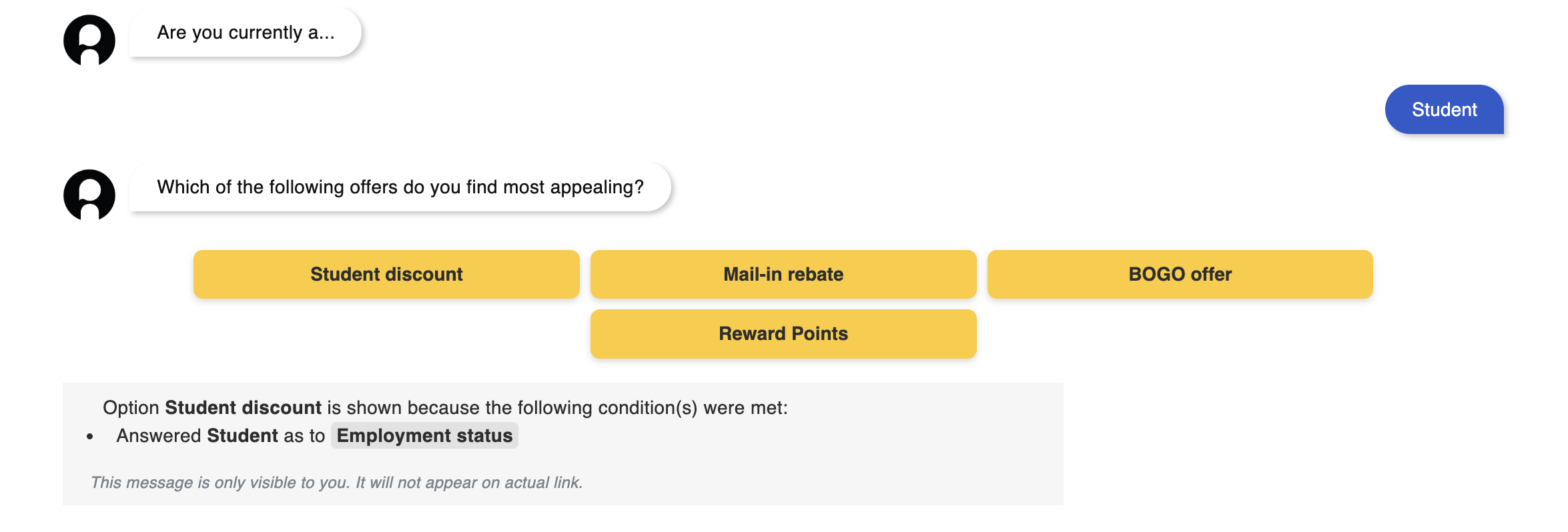
Task: Click "Answered" at the start of the bullet line
Action: coord(159,435)
